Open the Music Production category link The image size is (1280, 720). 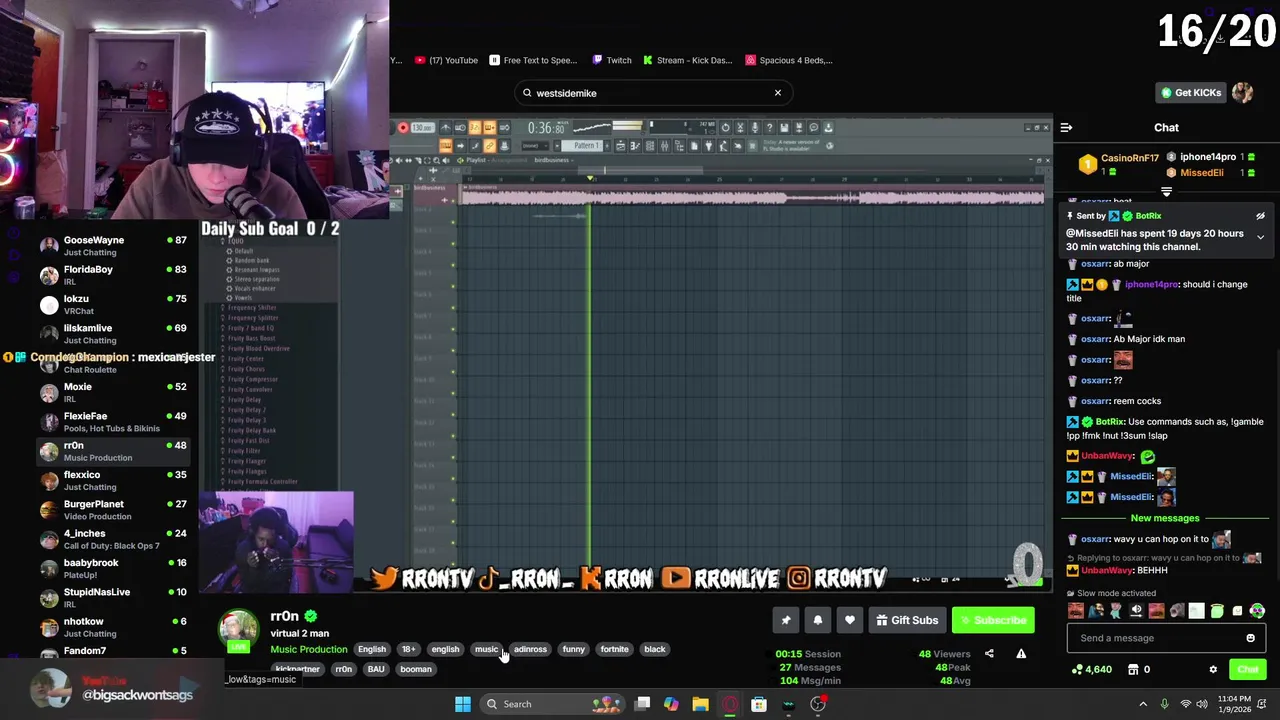click(309, 649)
